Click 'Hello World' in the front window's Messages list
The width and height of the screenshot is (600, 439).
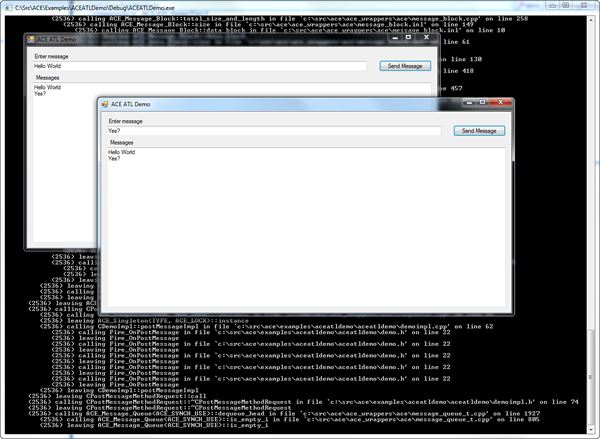point(121,152)
